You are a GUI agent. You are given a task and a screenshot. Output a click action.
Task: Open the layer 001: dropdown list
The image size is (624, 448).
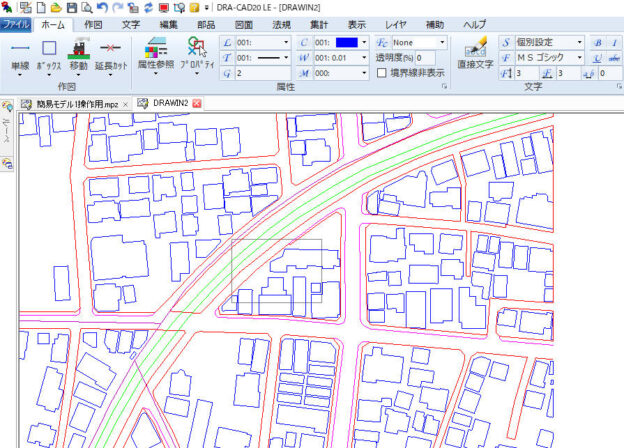[x=286, y=43]
